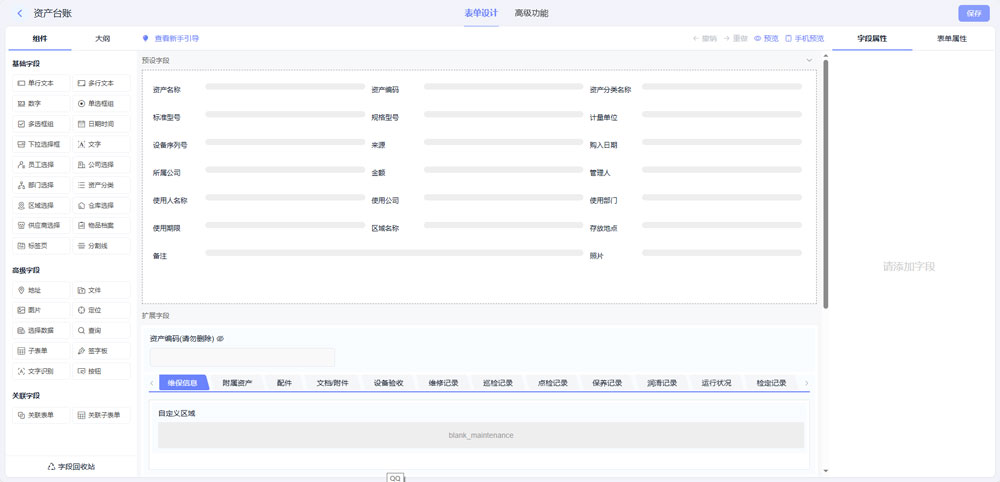Open the 字段回收站 recycle bin
1000x482 pixels.
coord(71,467)
